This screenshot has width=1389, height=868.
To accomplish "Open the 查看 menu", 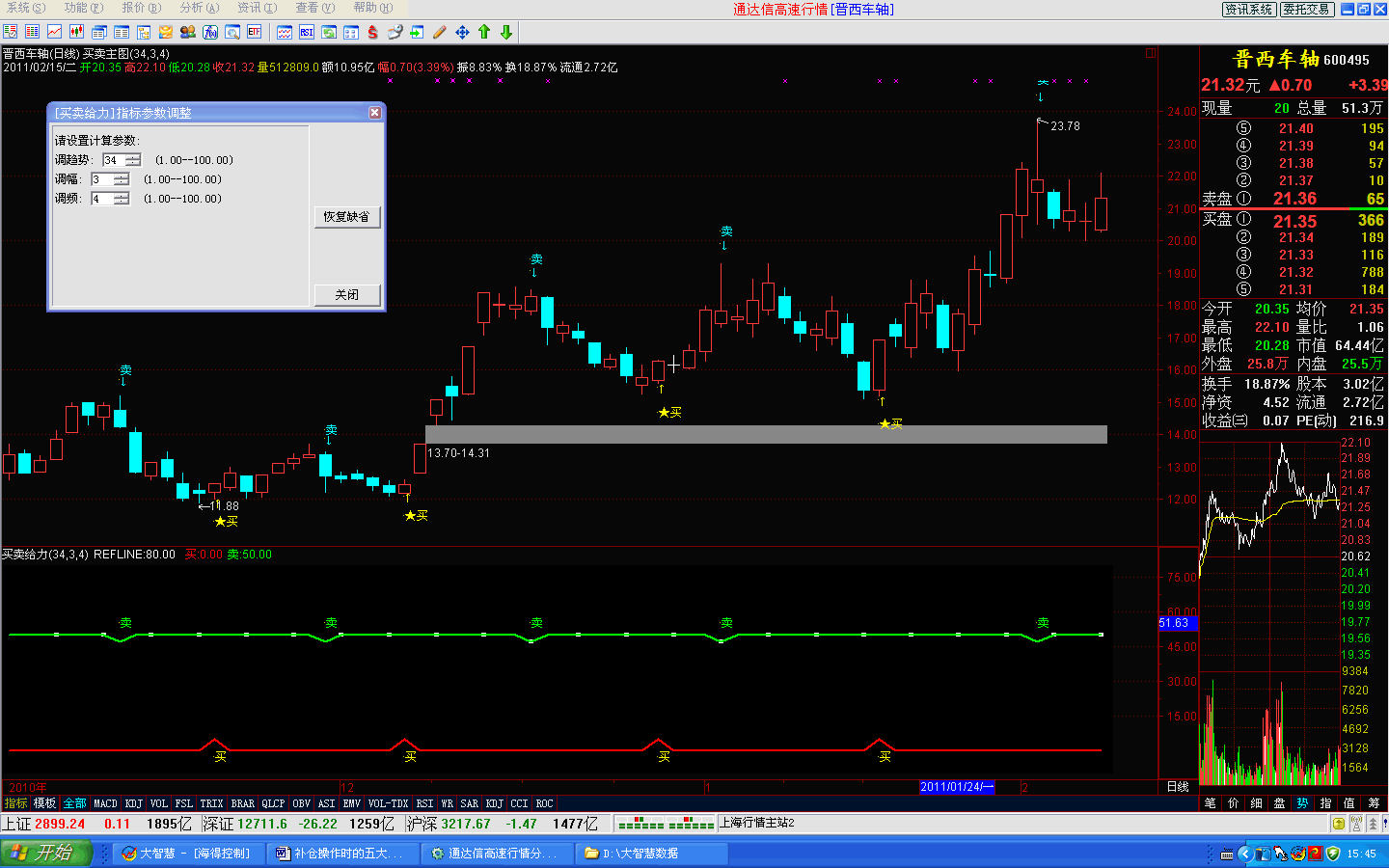I will pyautogui.click(x=314, y=8).
